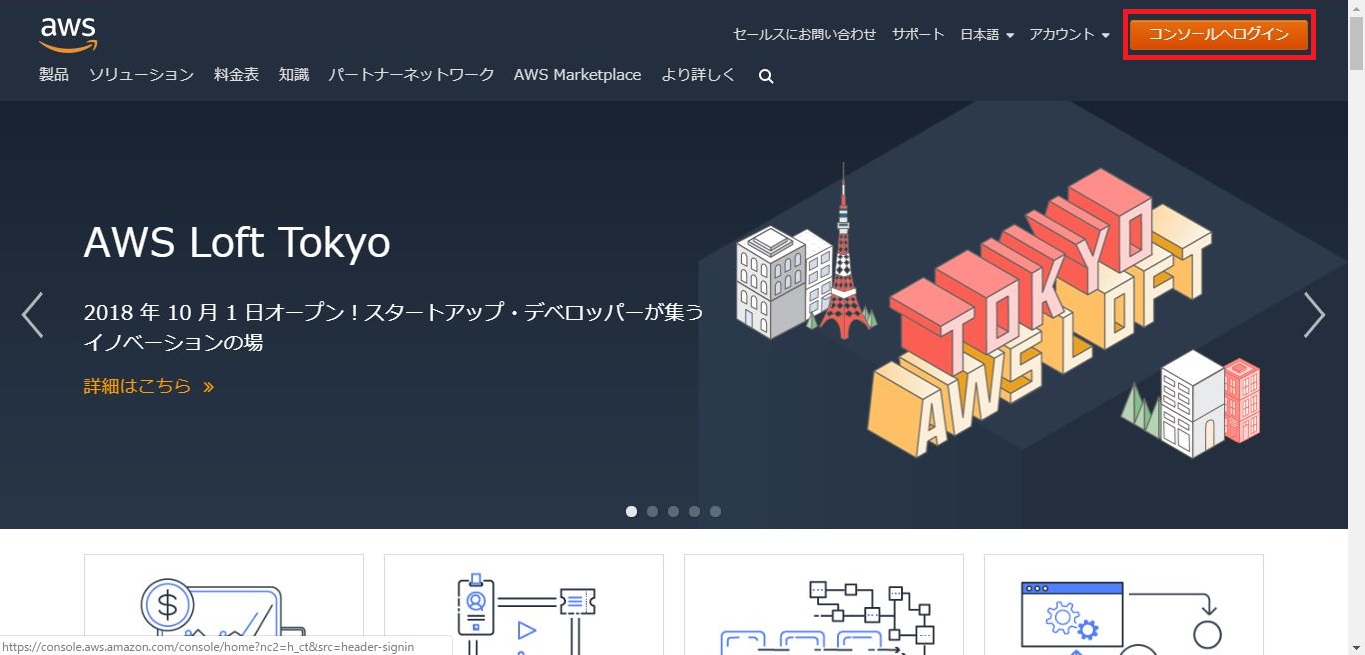Open the 製品 menu
The height and width of the screenshot is (655, 1365).
(x=54, y=75)
